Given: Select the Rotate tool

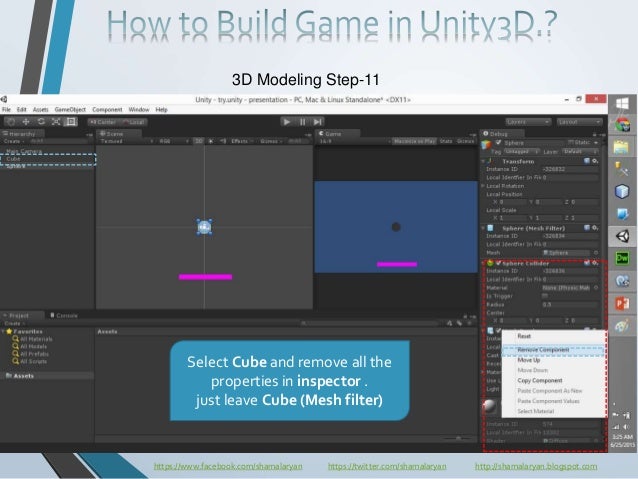Looking at the screenshot, I should click(41, 122).
